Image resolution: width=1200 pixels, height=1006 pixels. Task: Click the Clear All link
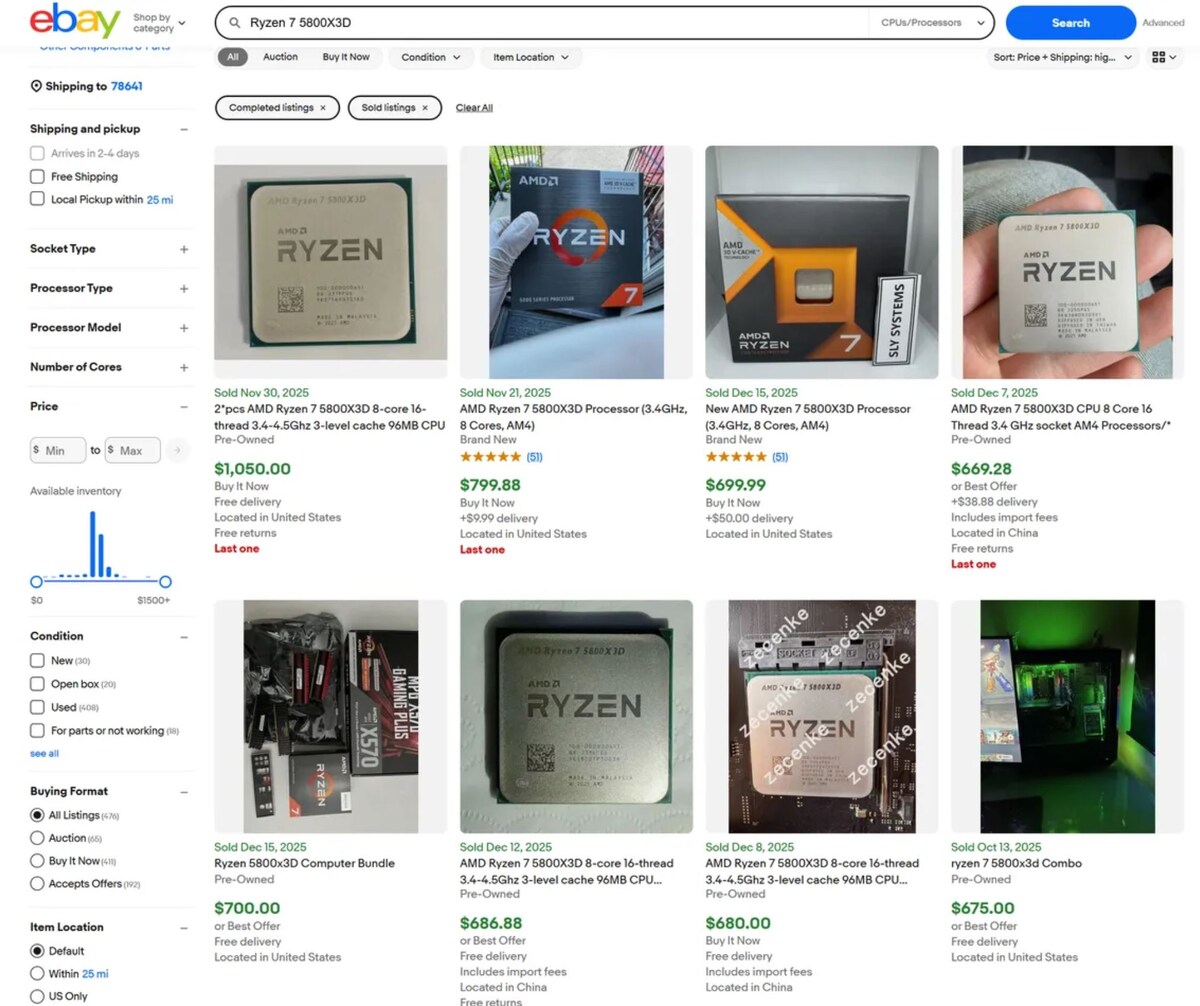pyautogui.click(x=474, y=107)
